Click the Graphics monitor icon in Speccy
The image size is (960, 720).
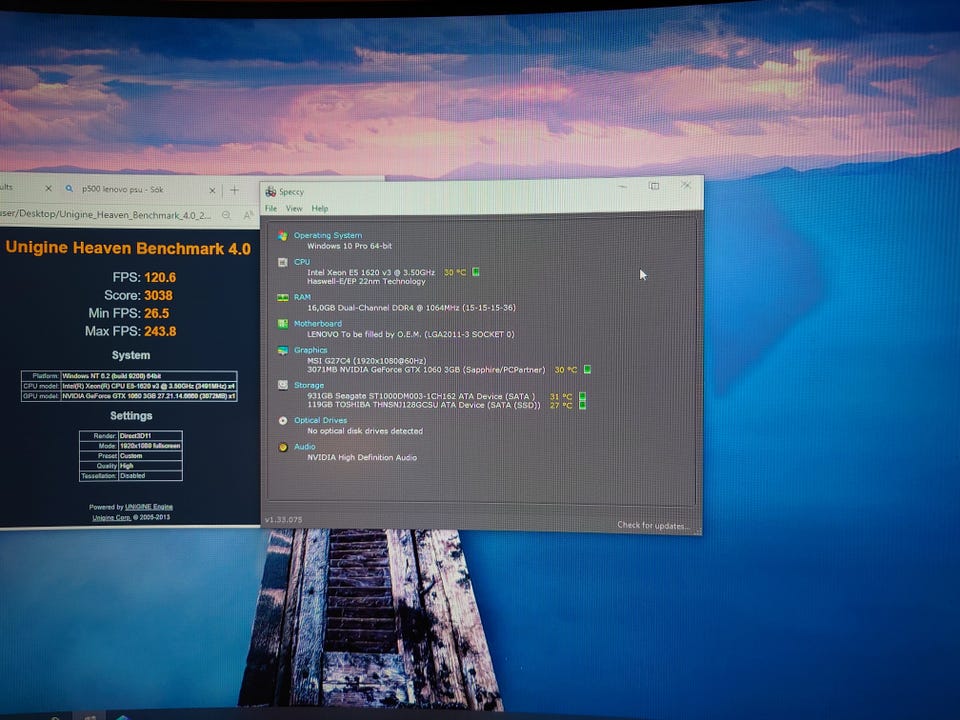tap(282, 351)
